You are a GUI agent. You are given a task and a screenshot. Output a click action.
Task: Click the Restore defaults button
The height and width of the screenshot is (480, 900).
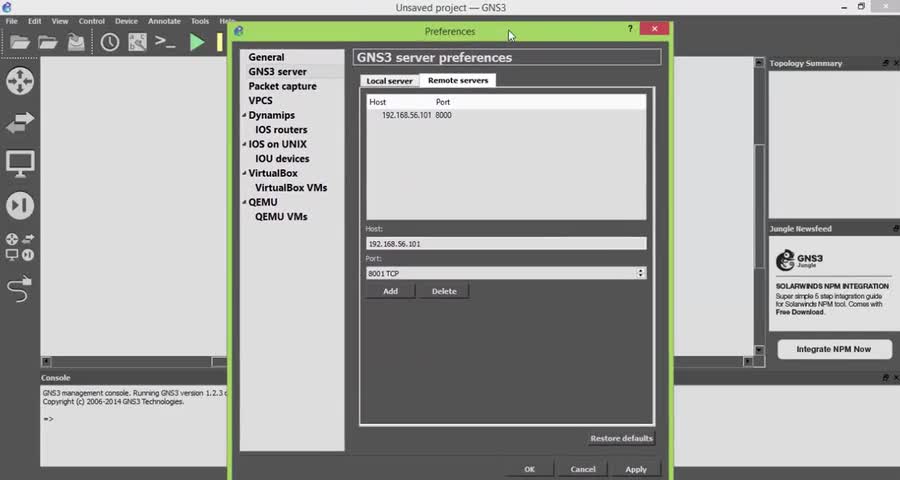pyautogui.click(x=621, y=438)
